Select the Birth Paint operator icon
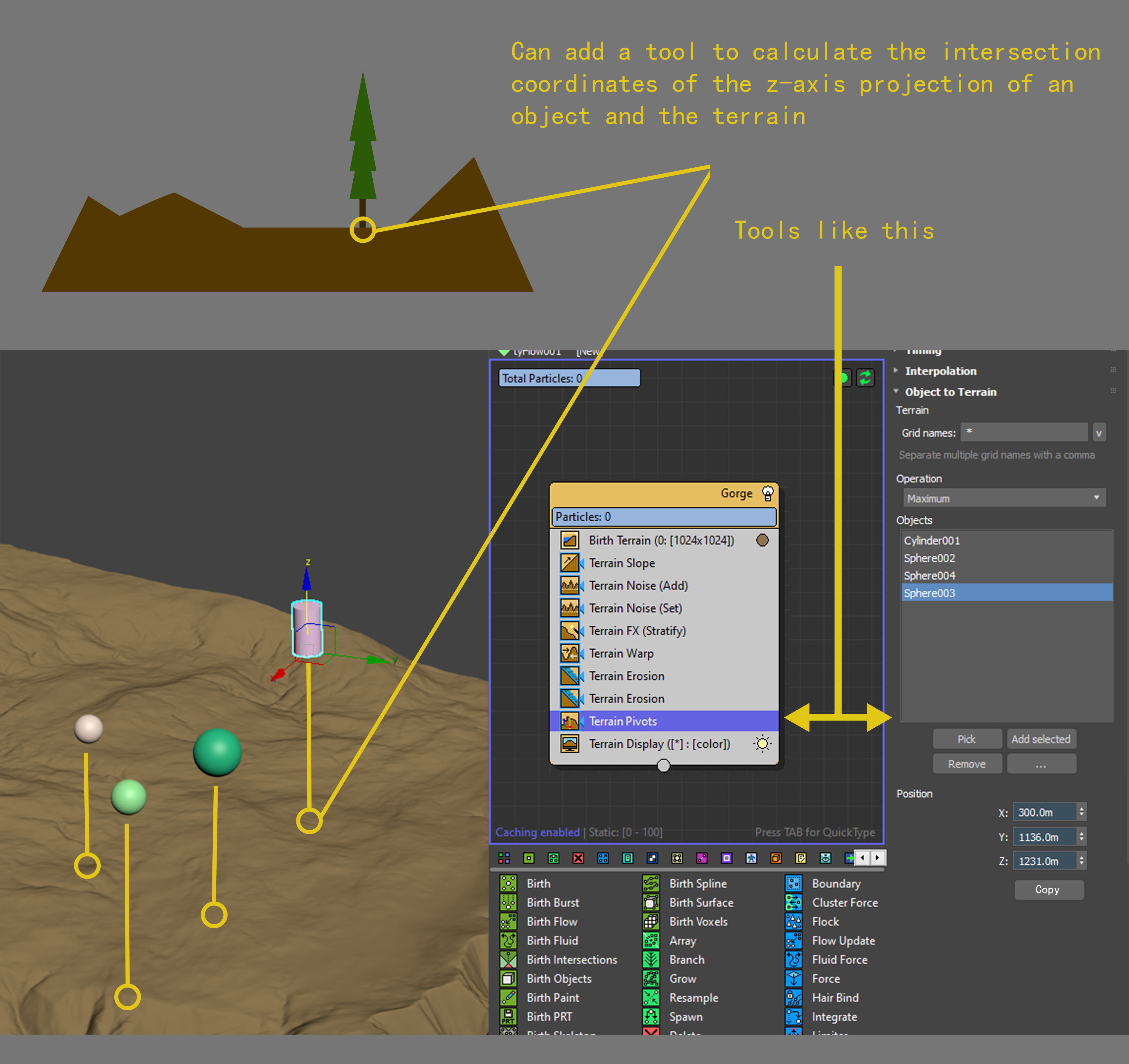Image resolution: width=1129 pixels, height=1064 pixels. tap(508, 998)
